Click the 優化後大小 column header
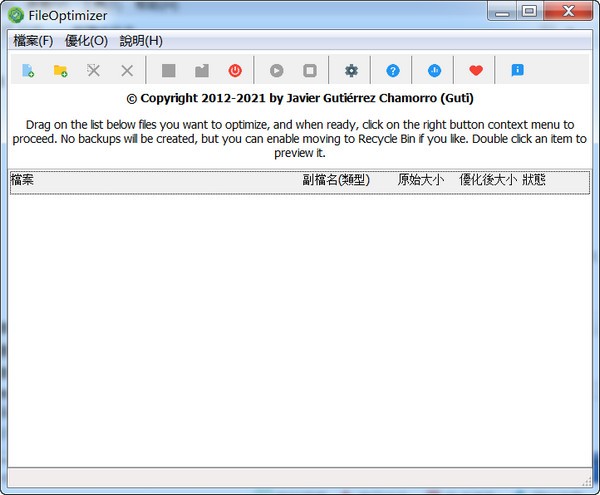The image size is (600, 495). pyautogui.click(x=487, y=181)
